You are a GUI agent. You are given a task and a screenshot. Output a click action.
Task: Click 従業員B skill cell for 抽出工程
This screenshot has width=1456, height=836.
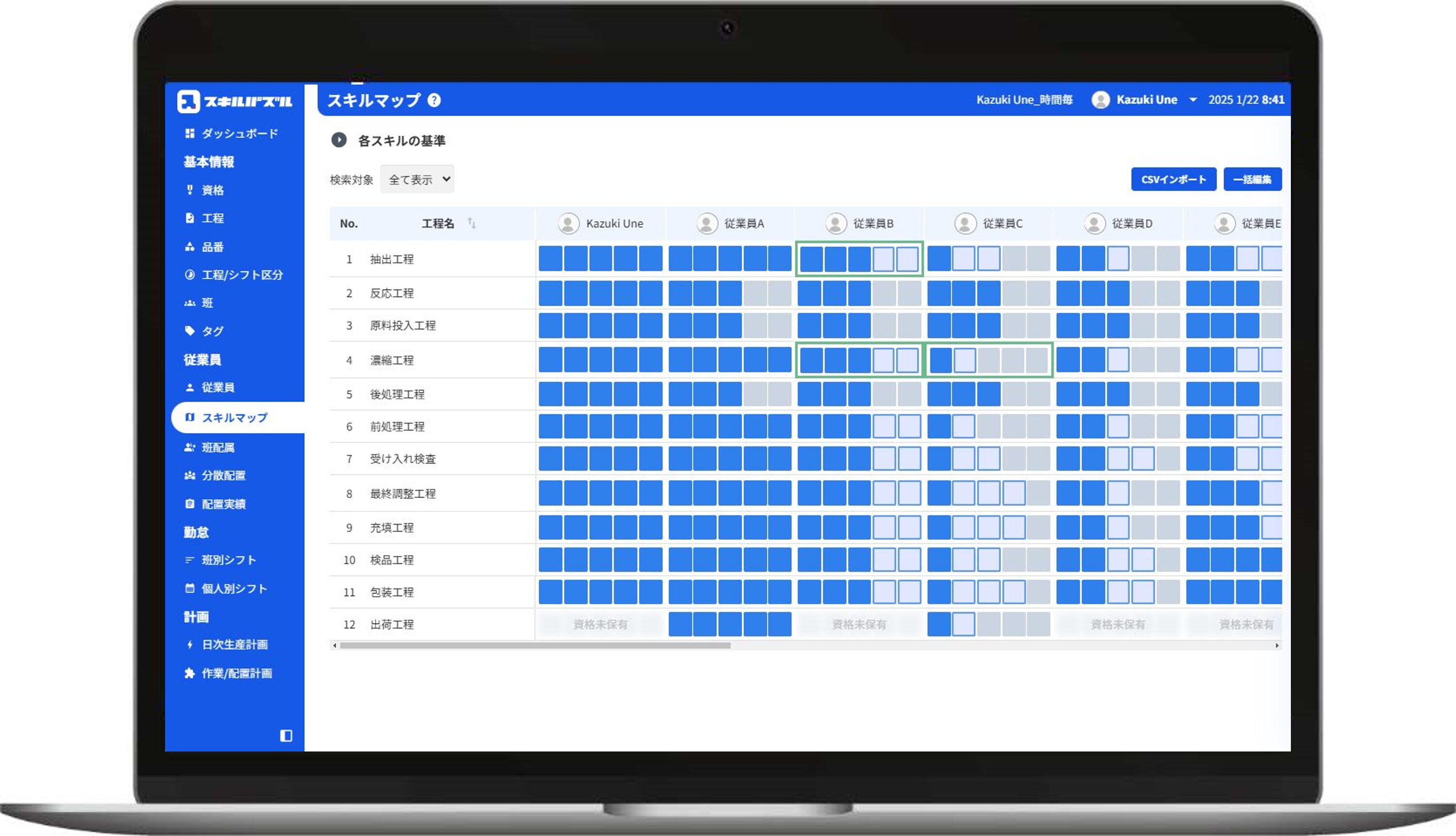859,259
